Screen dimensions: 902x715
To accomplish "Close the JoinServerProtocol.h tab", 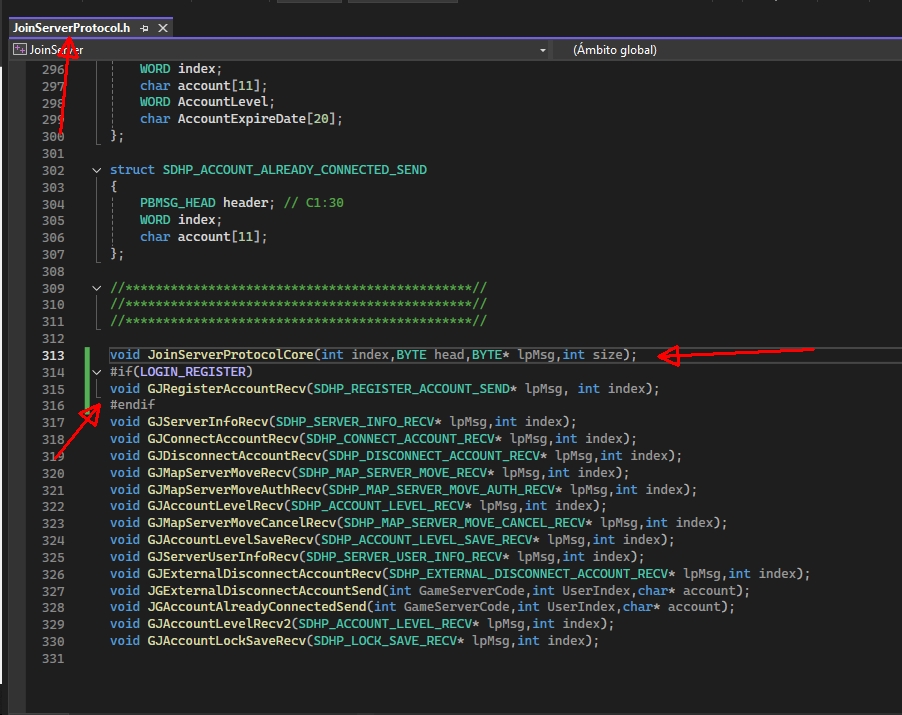I will 163,28.
